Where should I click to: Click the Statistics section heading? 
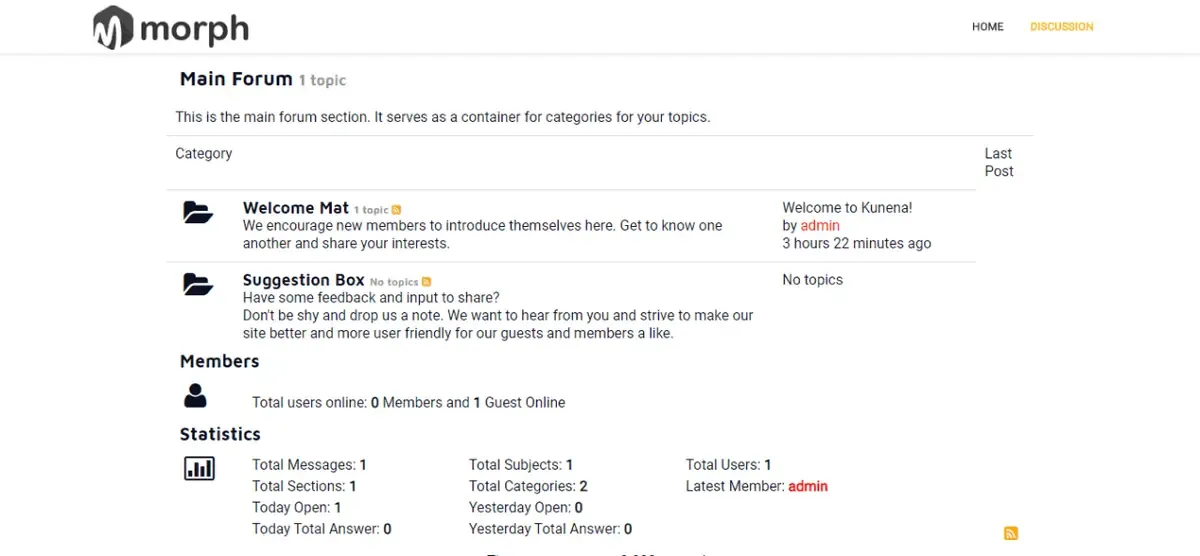220,434
